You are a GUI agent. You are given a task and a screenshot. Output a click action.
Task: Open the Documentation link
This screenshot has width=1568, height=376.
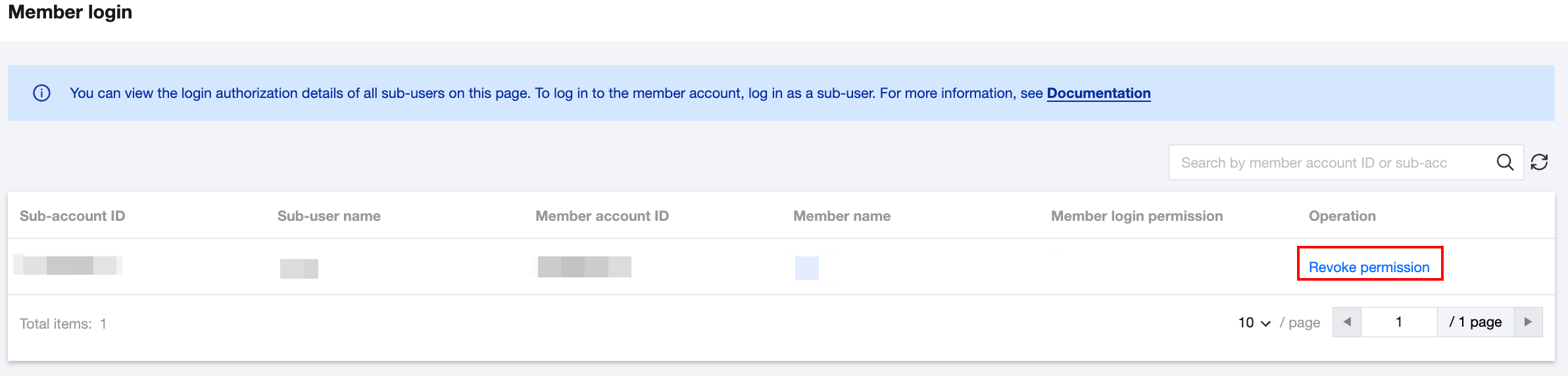(x=1098, y=93)
